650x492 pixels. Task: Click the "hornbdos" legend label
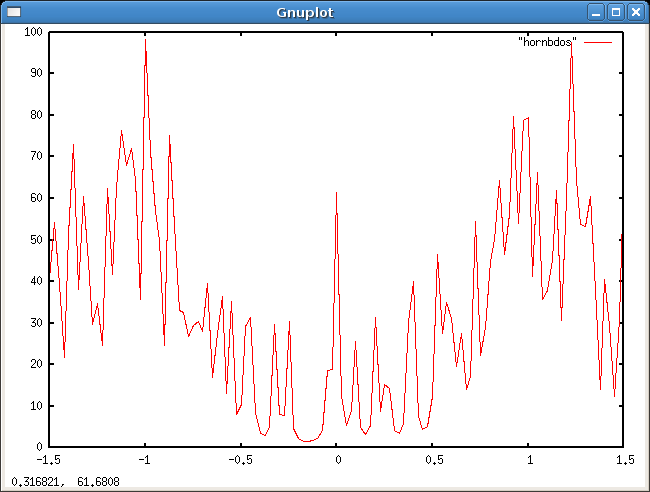pos(547,42)
